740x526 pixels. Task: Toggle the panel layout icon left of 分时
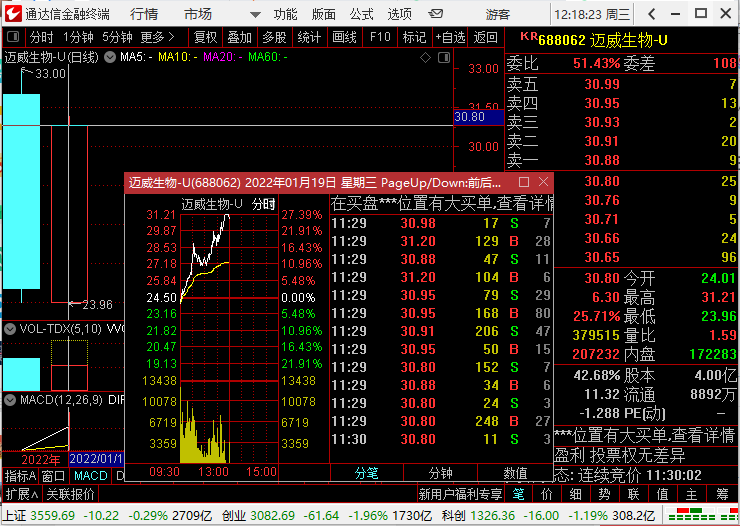(x=13, y=36)
